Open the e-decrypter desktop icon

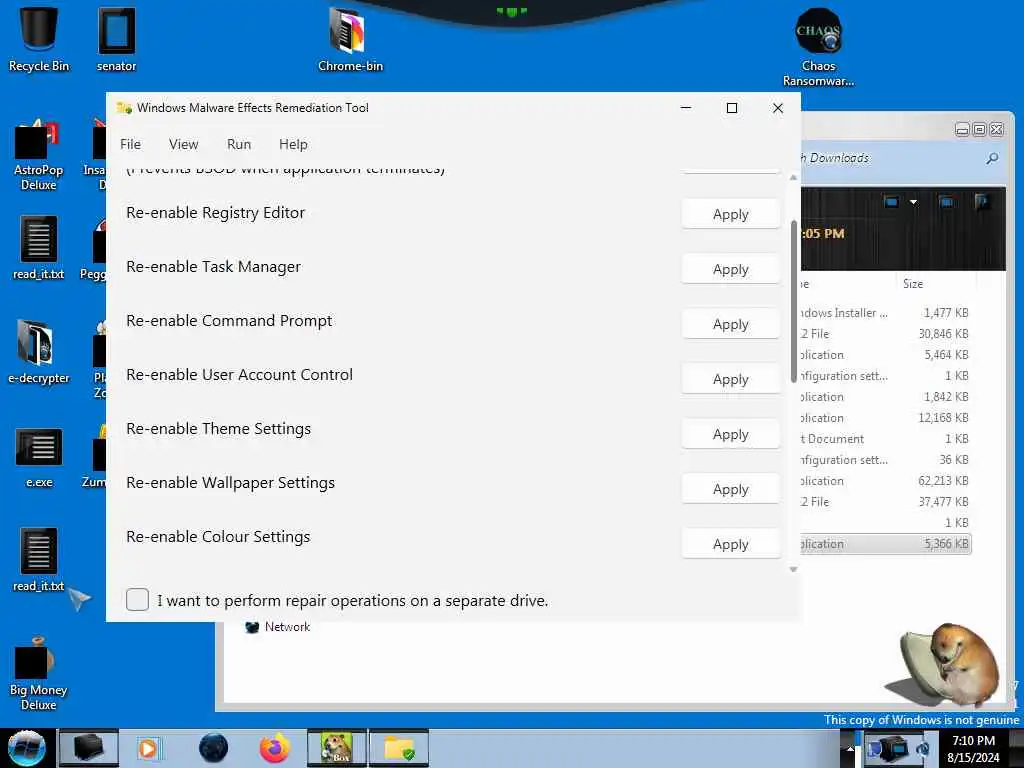tap(39, 351)
